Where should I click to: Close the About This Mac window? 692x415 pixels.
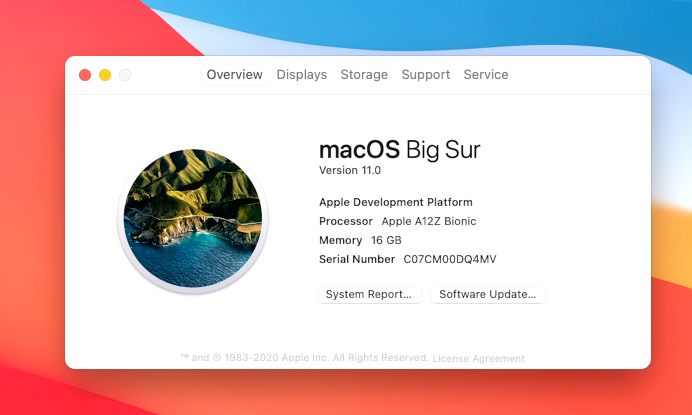85,75
